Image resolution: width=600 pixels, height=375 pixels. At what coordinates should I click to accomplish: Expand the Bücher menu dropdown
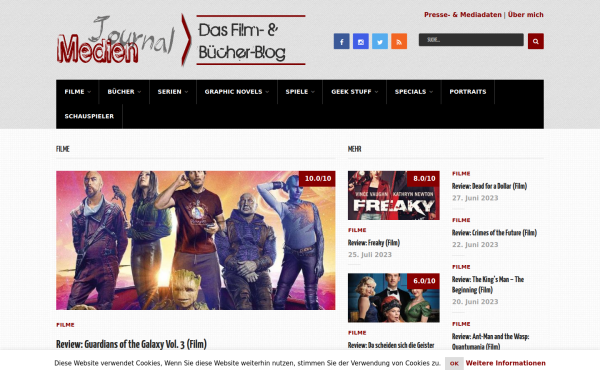pyautogui.click(x=124, y=92)
